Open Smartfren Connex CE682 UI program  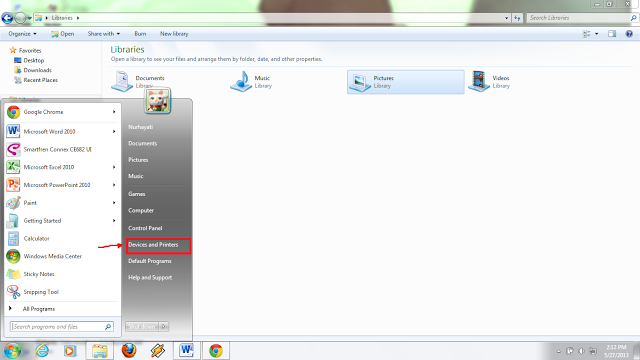coord(61,149)
